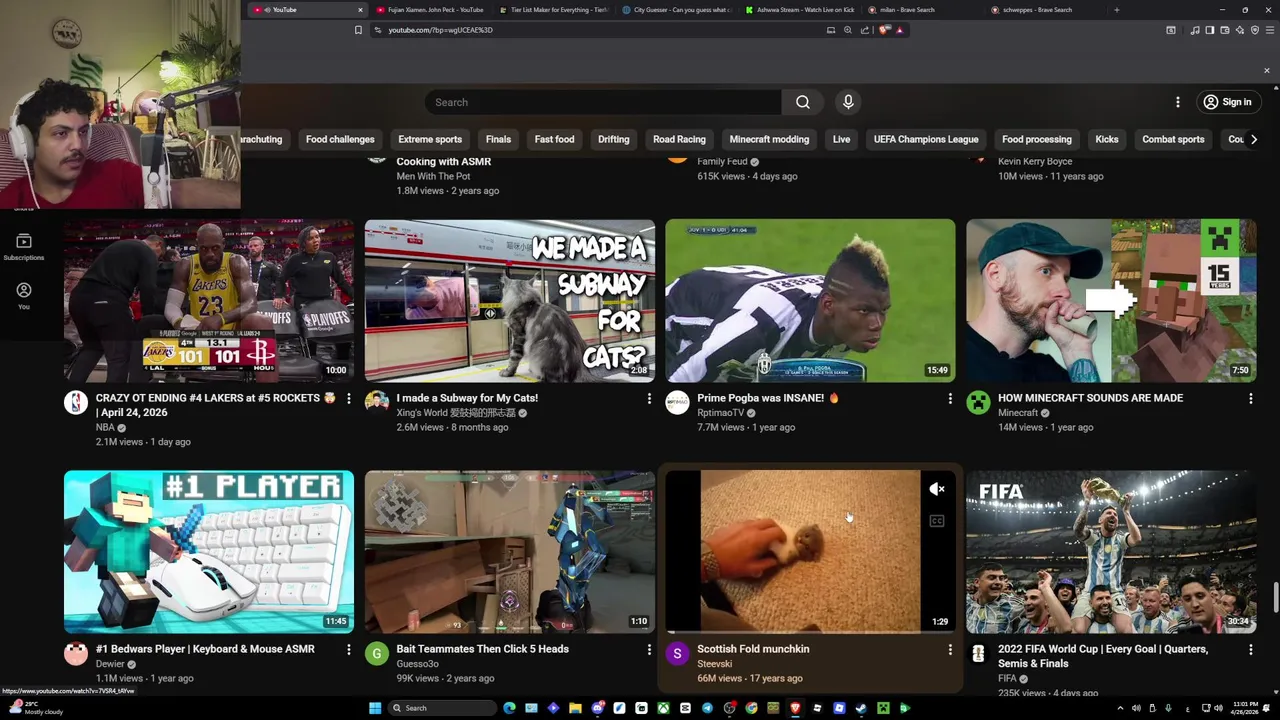This screenshot has height=720, width=1280.
Task: Click the YouTube search magnifier button
Action: click(802, 102)
